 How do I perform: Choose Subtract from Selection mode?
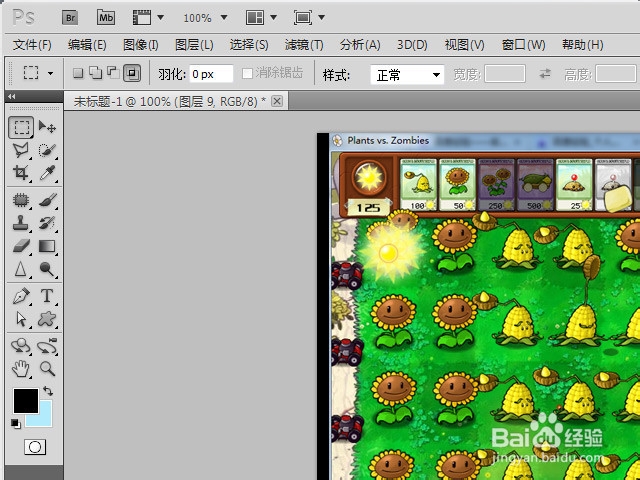click(113, 73)
